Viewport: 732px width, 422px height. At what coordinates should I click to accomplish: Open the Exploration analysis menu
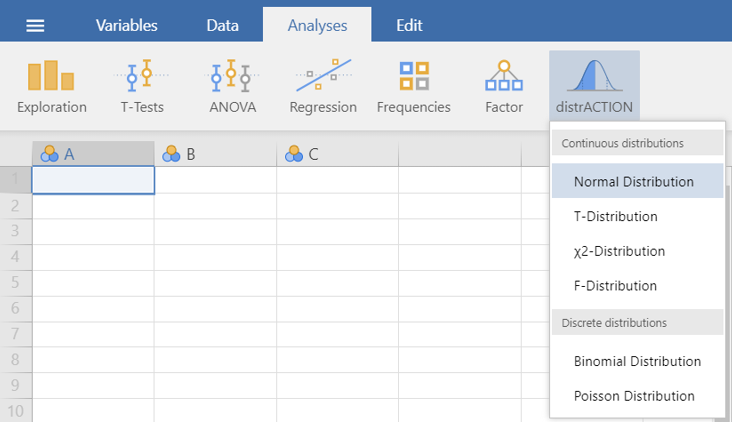[52, 87]
